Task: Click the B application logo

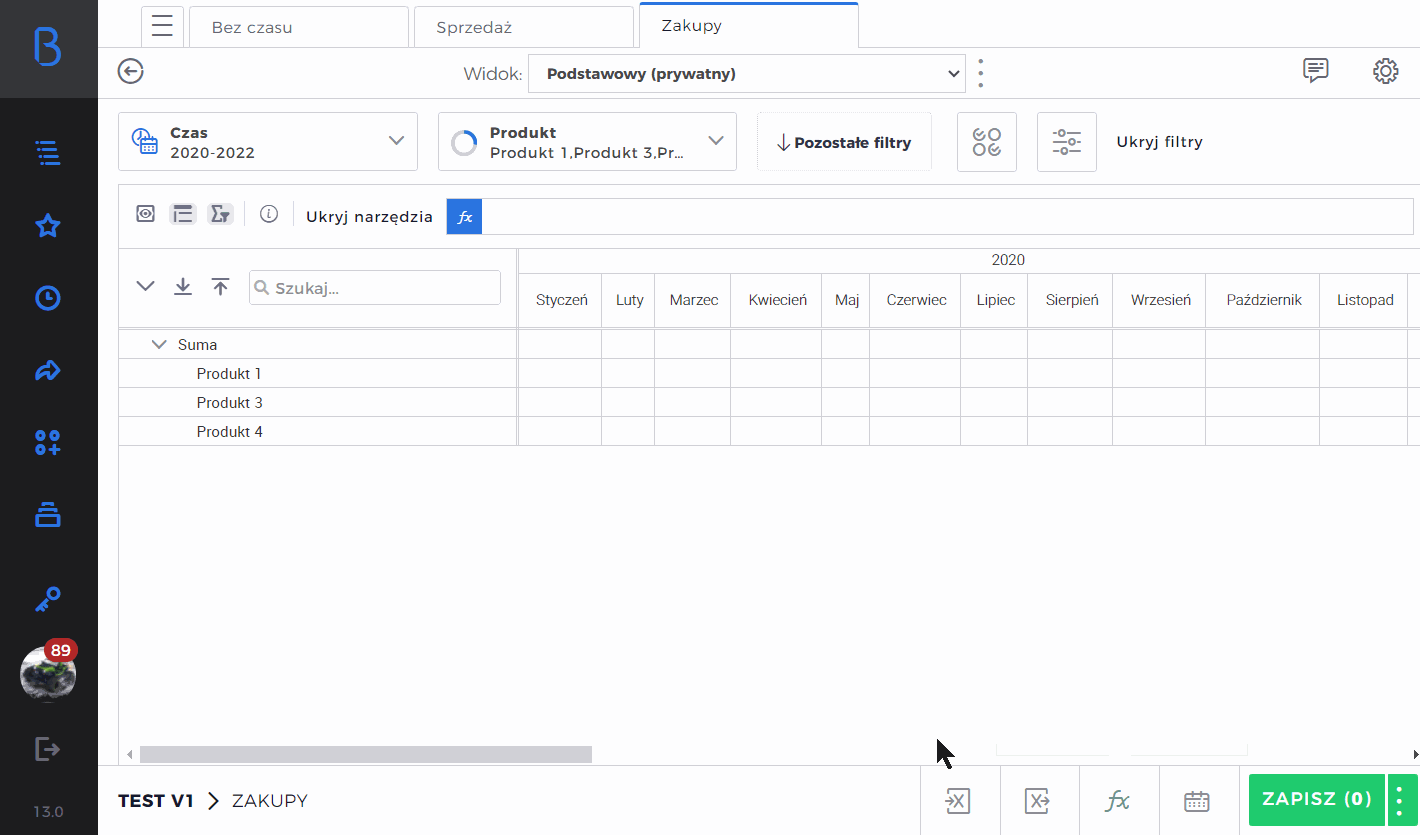Action: (48, 47)
